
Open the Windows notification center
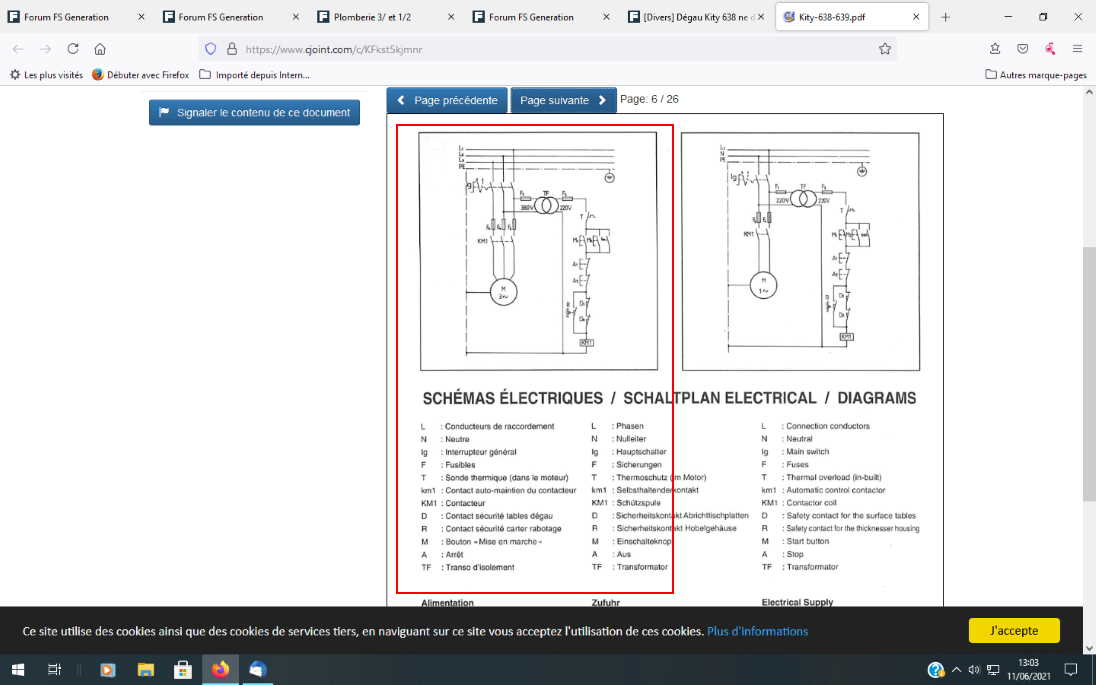pyautogui.click(x=1070, y=670)
